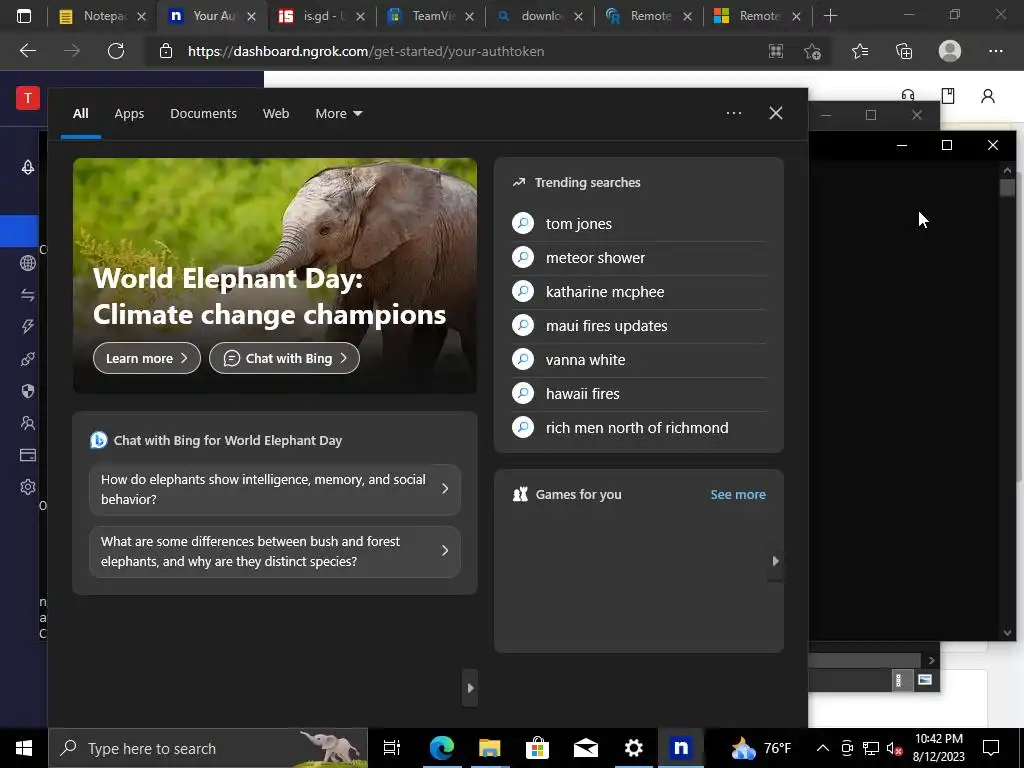Click See more games link

(x=738, y=494)
